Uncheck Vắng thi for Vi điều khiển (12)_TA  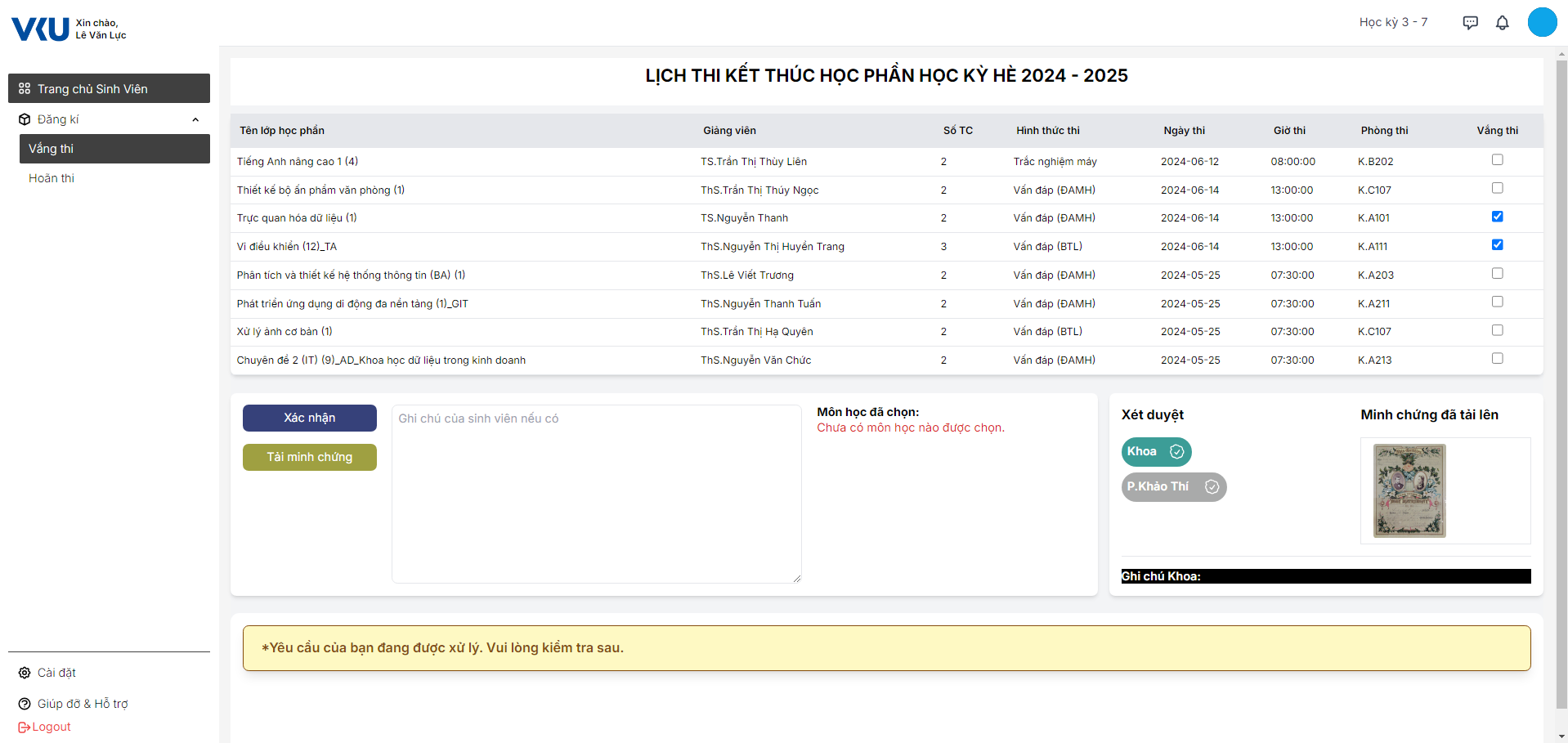(x=1497, y=245)
